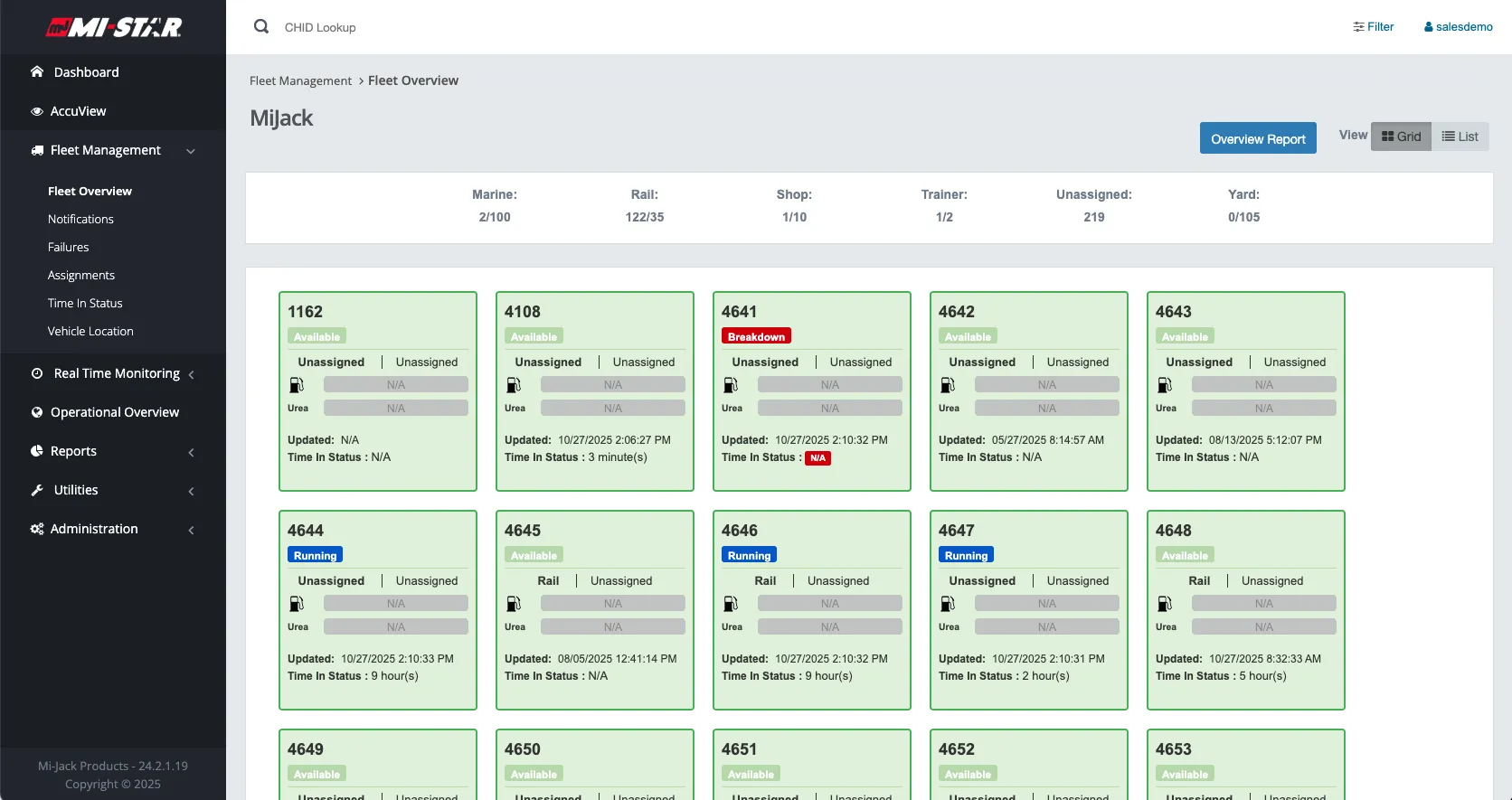Viewport: 1512px width, 800px height.
Task: Focus the CHID Lookup search field
Action: tap(320, 27)
